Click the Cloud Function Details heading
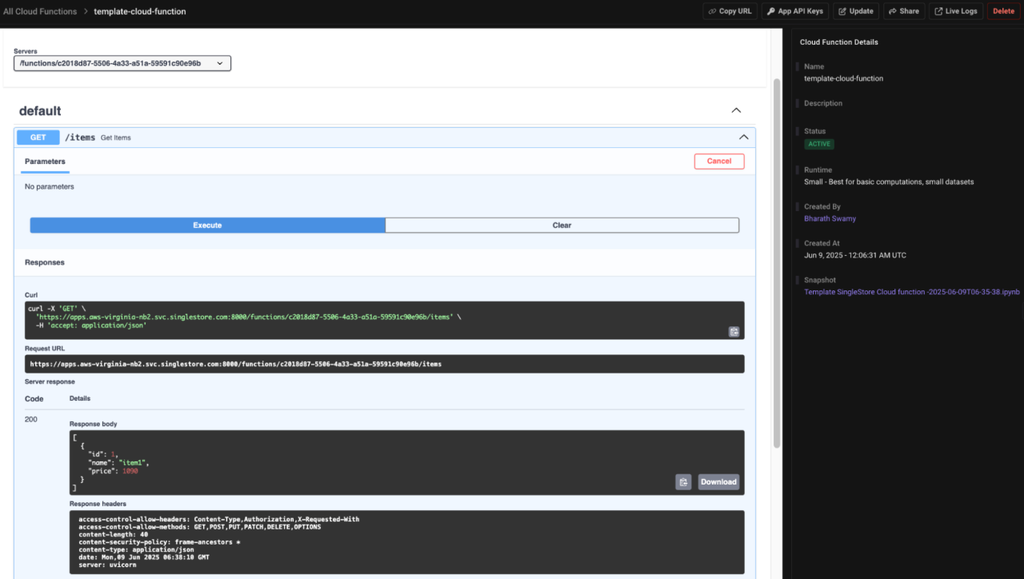 pos(839,42)
